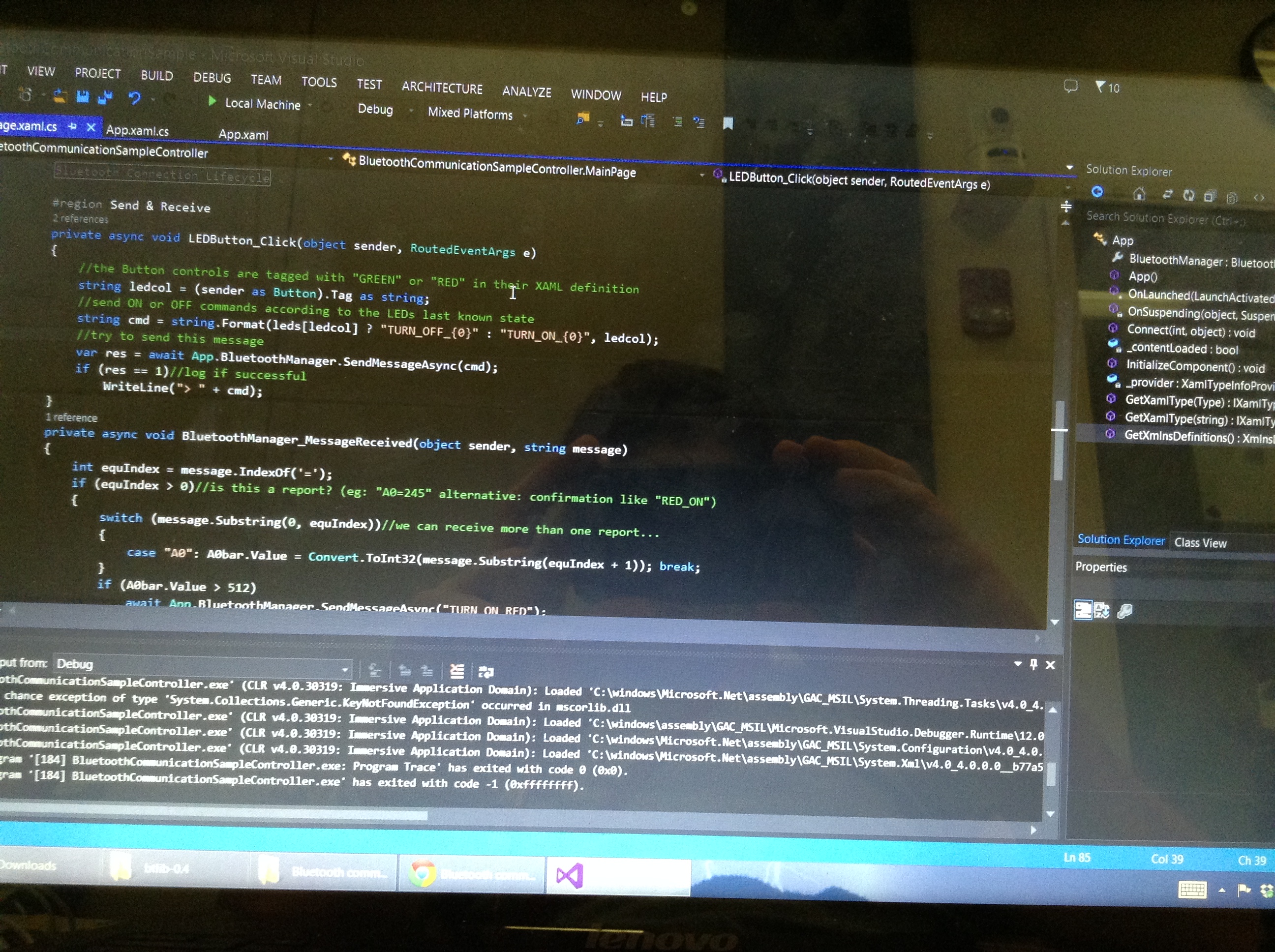Open the ARCHITECTURE menu

442,88
